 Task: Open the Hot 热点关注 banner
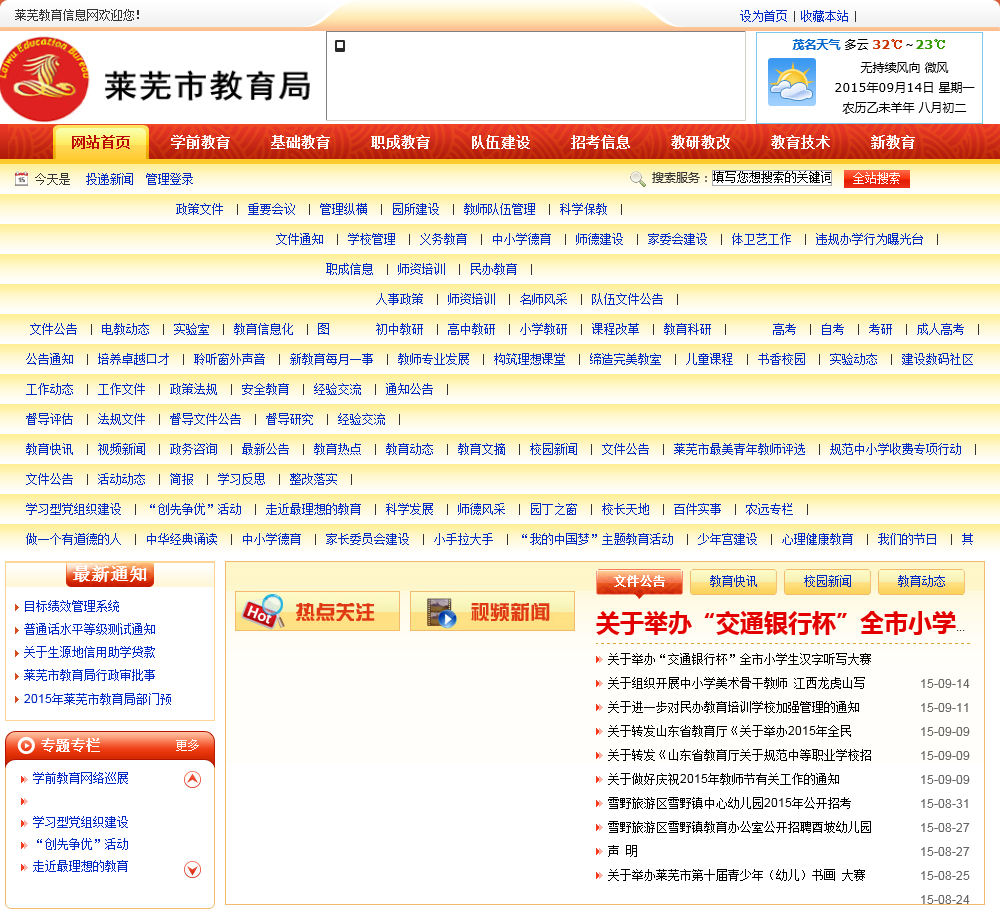click(x=317, y=611)
